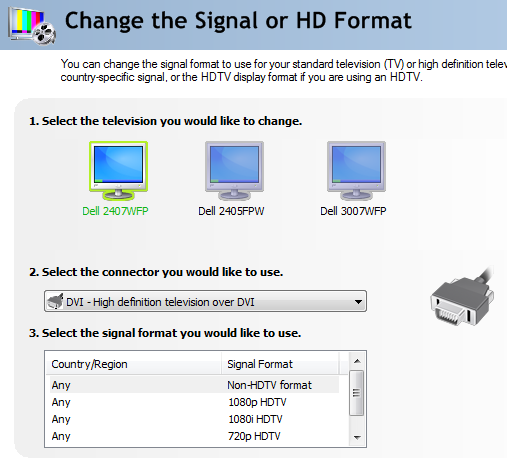Image resolution: width=507 pixels, height=468 pixels.
Task: Select the Dell 2405FPW monitor icon
Action: 234,170
